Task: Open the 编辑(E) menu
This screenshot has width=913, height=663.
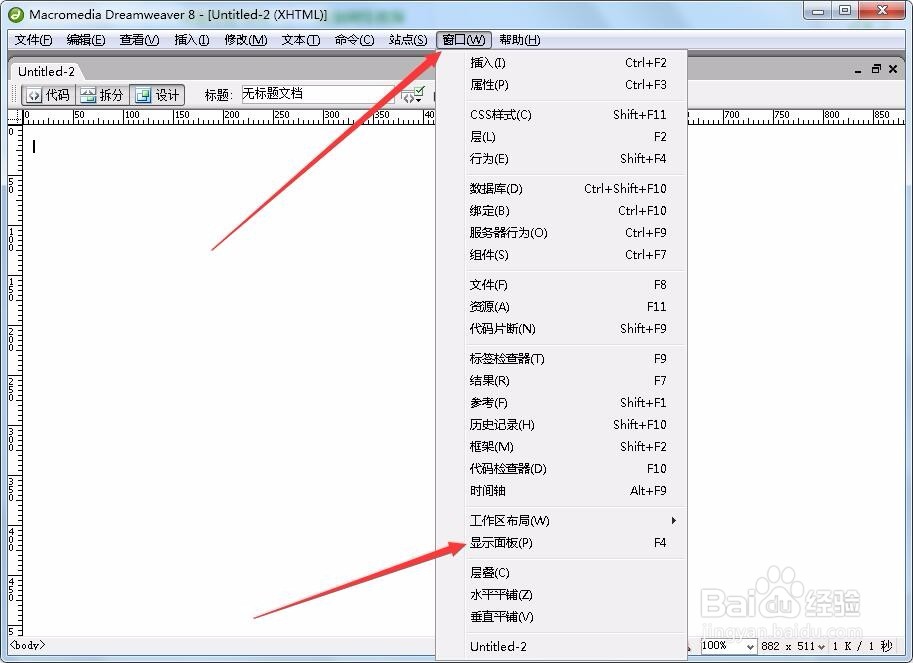Action: 86,40
